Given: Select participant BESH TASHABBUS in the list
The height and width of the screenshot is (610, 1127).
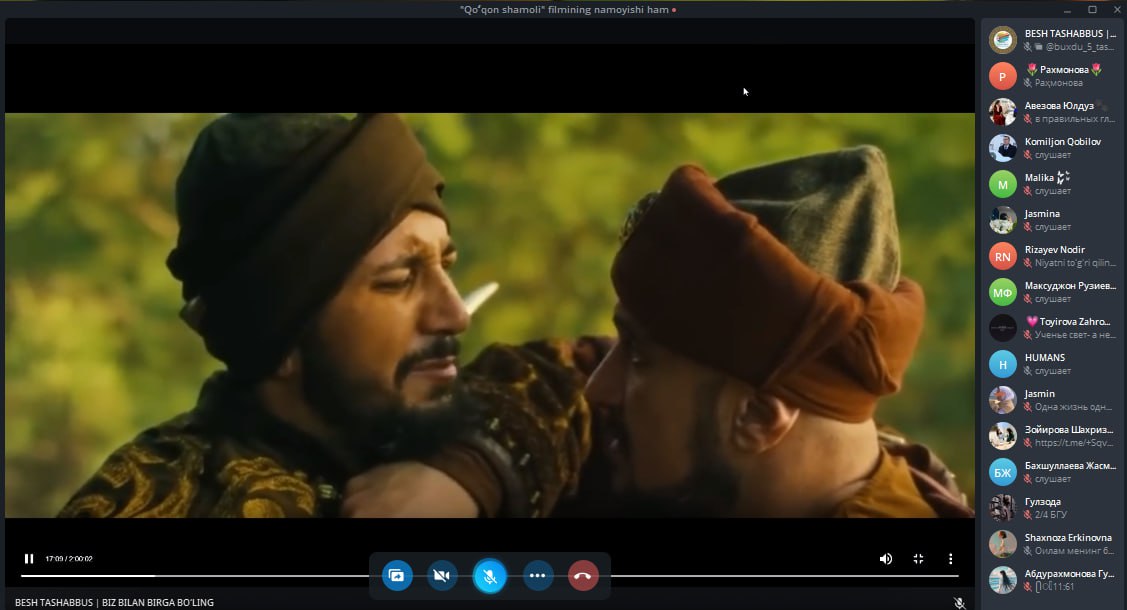Looking at the screenshot, I should coord(1052,40).
